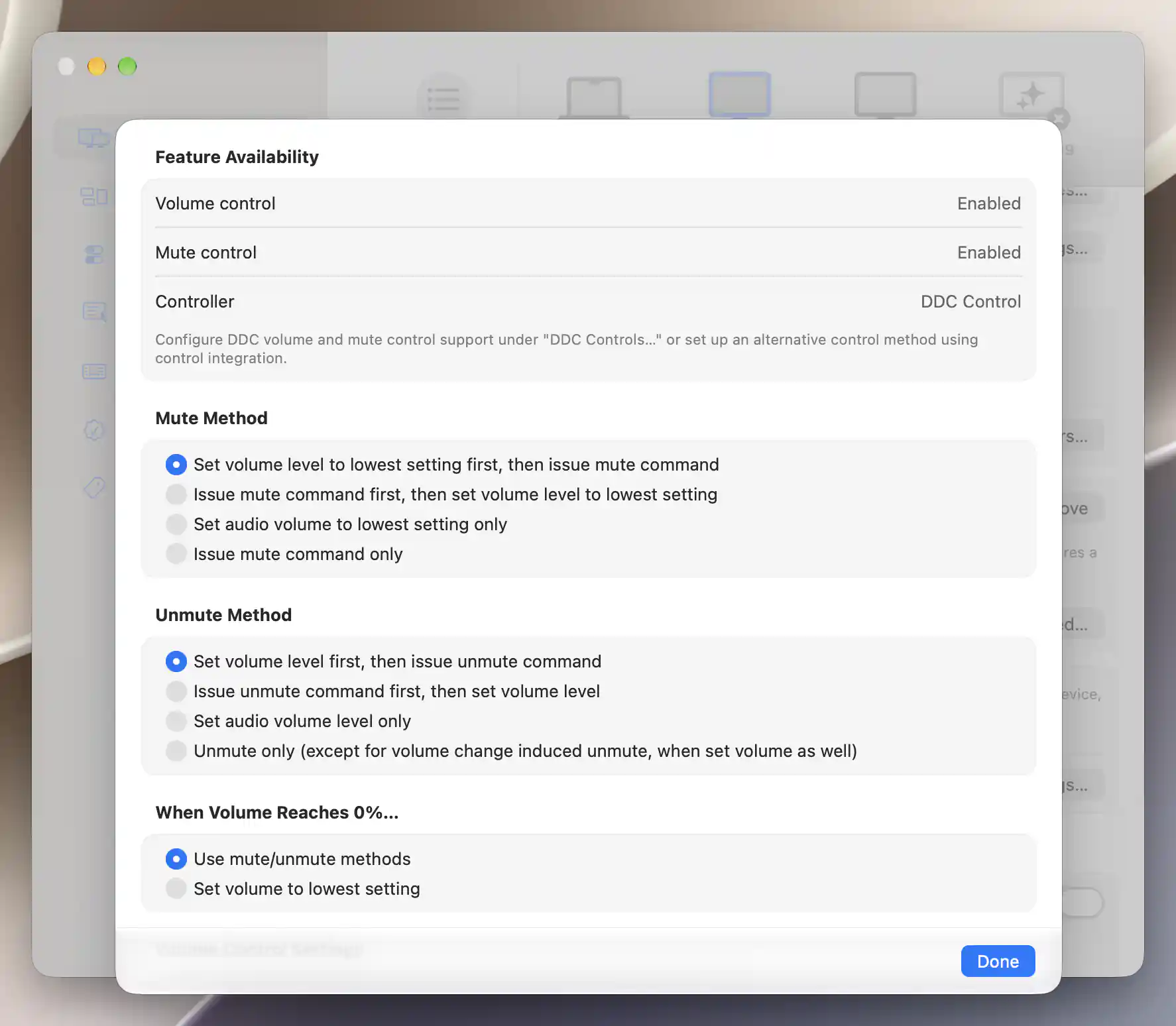Viewport: 1176px width, 1026px height.
Task: Click the green zoom window button
Action: [127, 66]
